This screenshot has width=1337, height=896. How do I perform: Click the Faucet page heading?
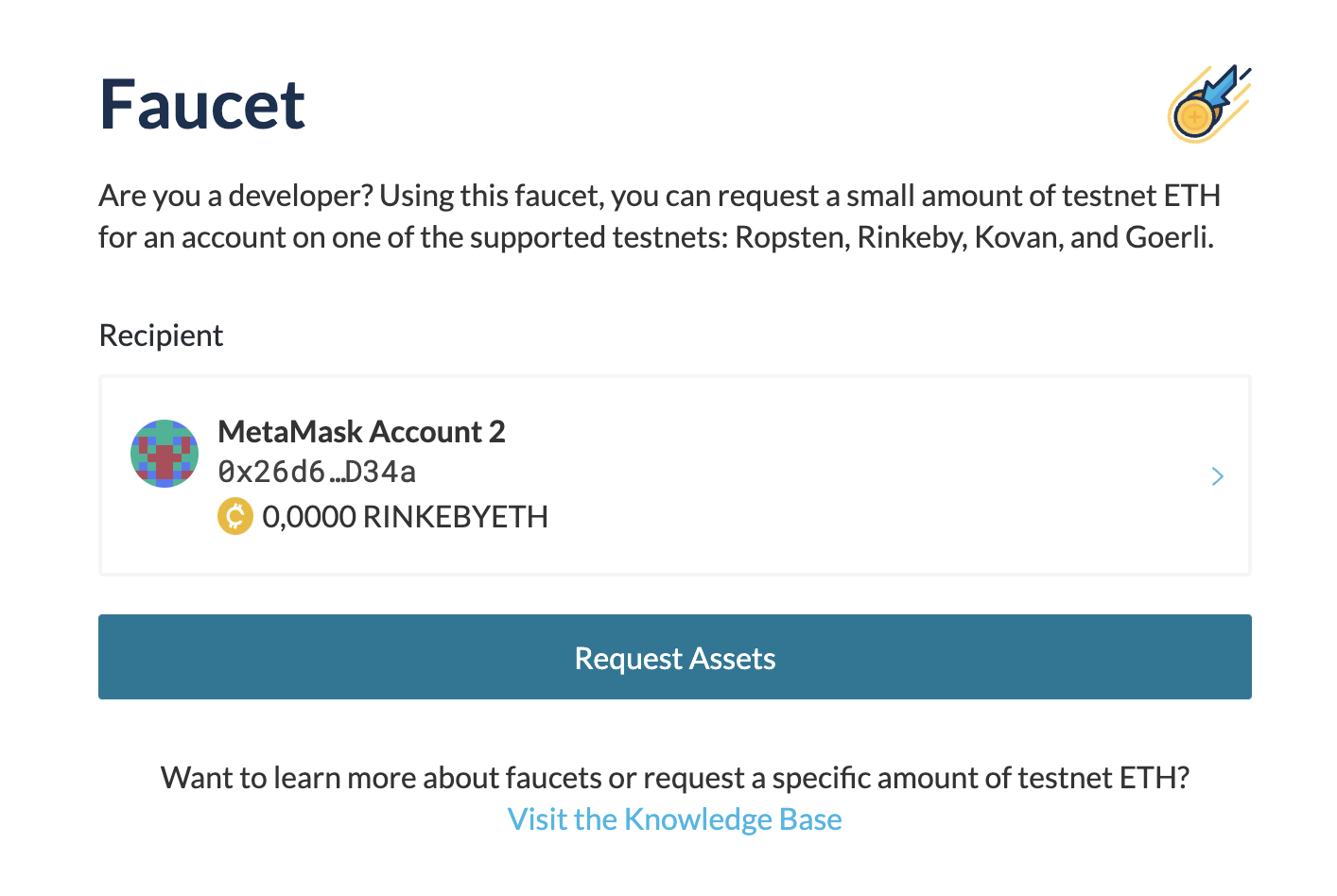click(202, 104)
